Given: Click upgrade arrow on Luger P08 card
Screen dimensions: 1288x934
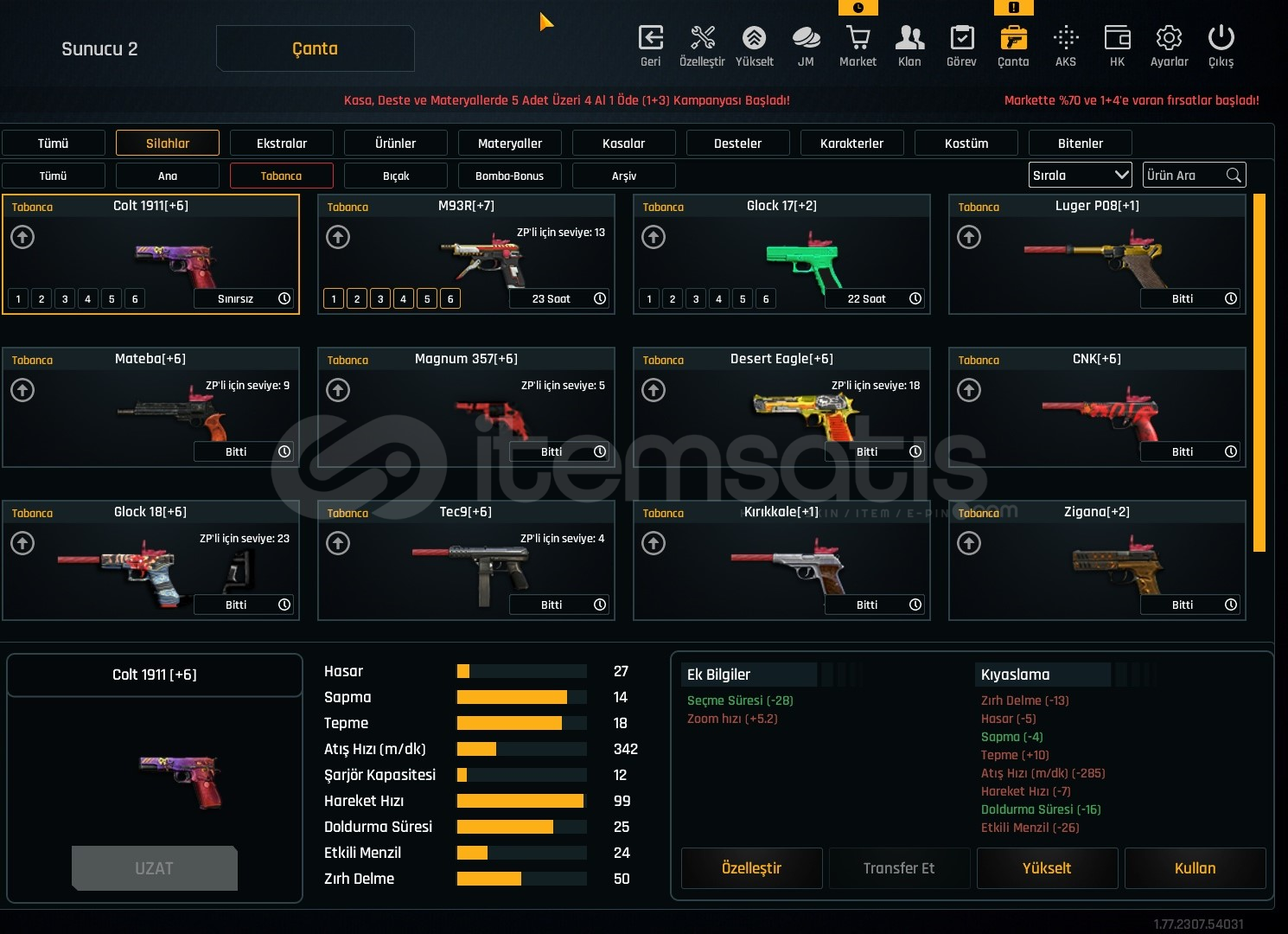Looking at the screenshot, I should coord(969,237).
